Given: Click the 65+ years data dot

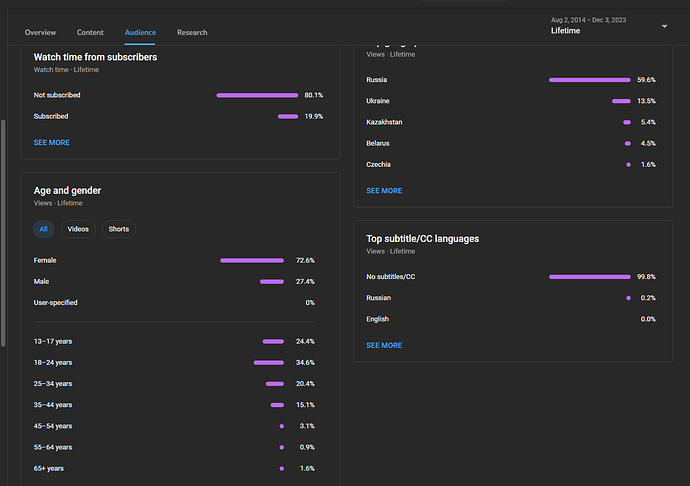Looking at the screenshot, I should pos(282,468).
